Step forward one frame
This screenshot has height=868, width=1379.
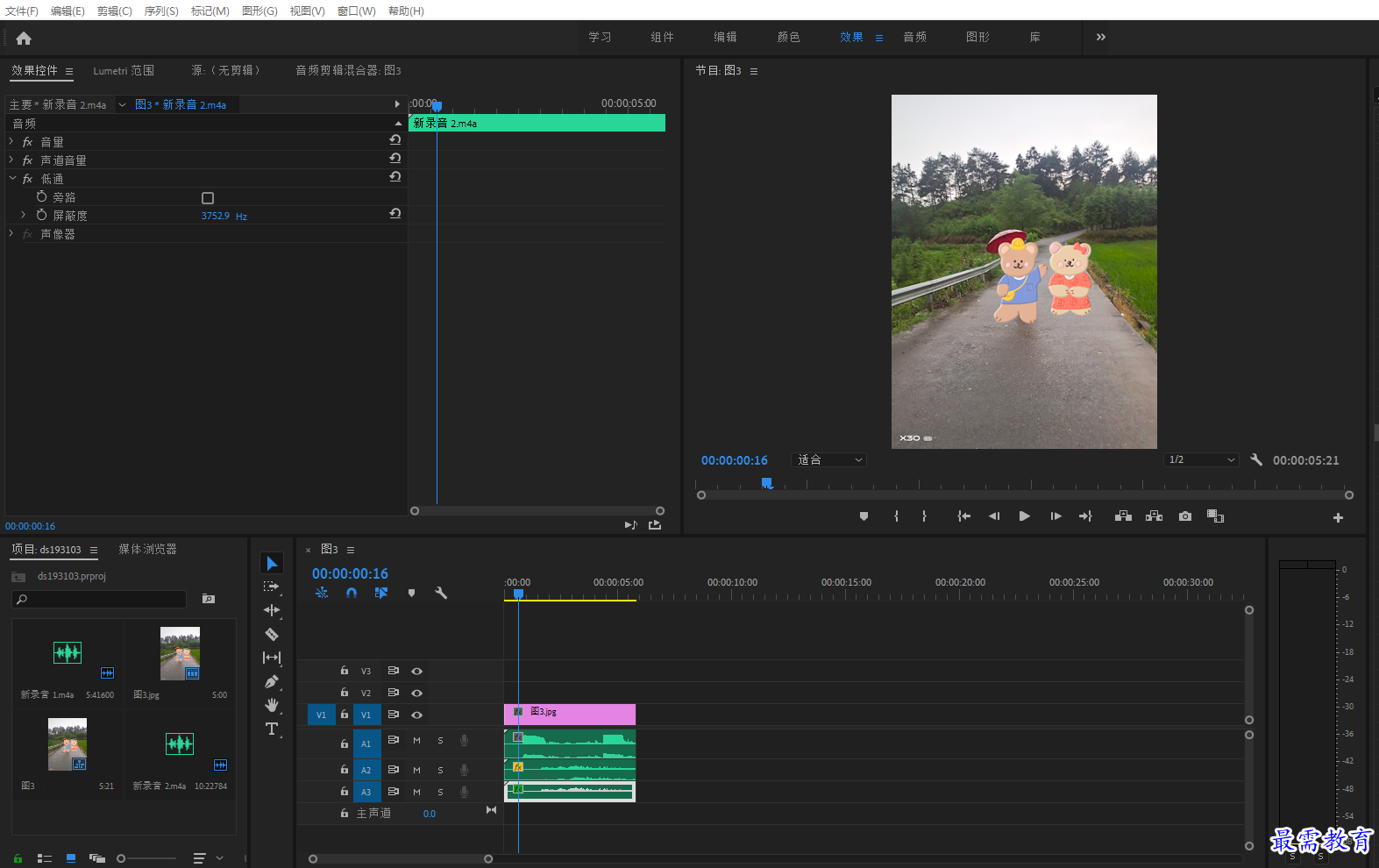point(1056,516)
